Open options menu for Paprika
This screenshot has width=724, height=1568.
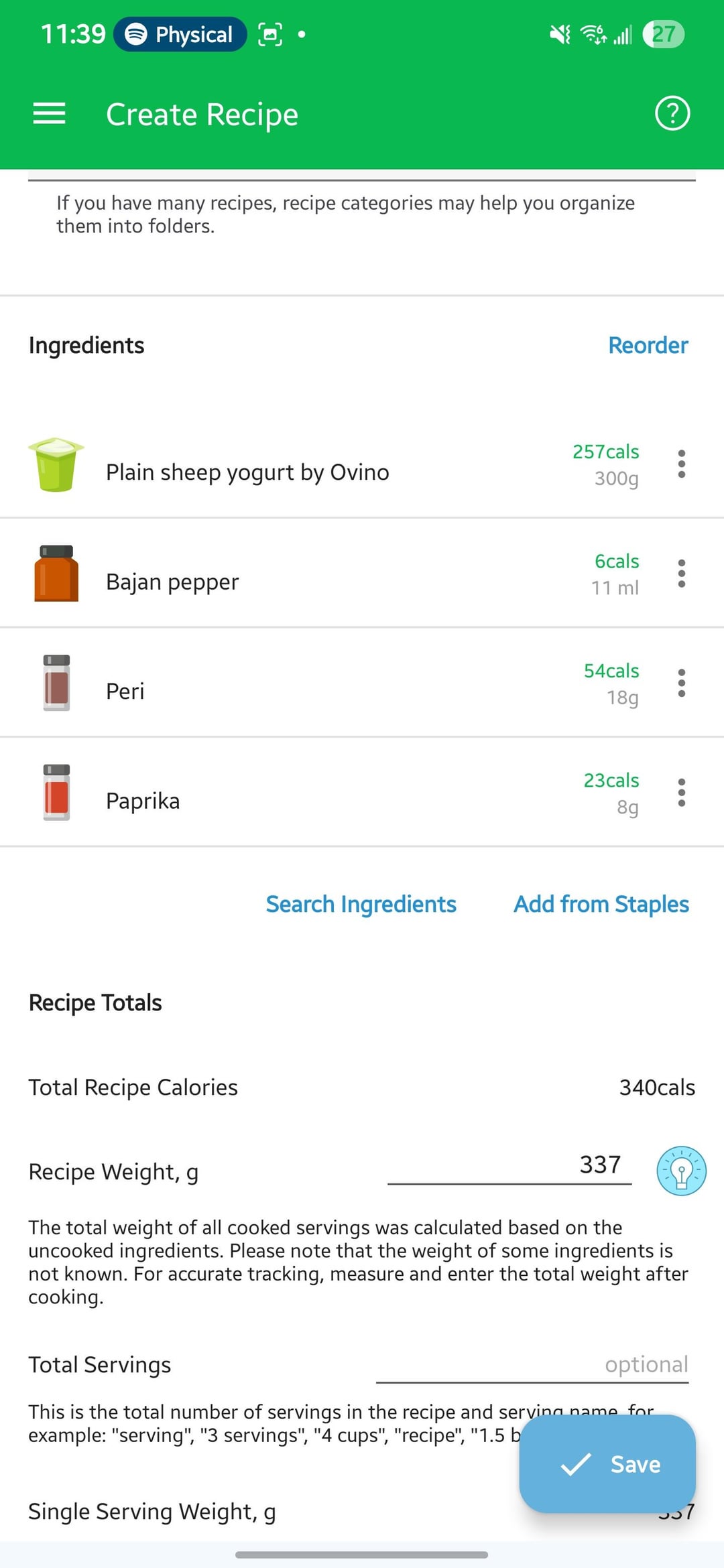coord(681,793)
